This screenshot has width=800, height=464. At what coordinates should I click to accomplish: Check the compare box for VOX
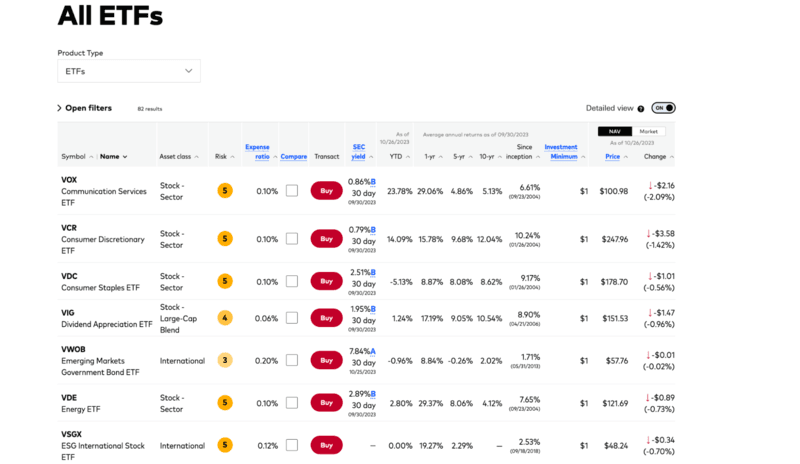point(292,191)
